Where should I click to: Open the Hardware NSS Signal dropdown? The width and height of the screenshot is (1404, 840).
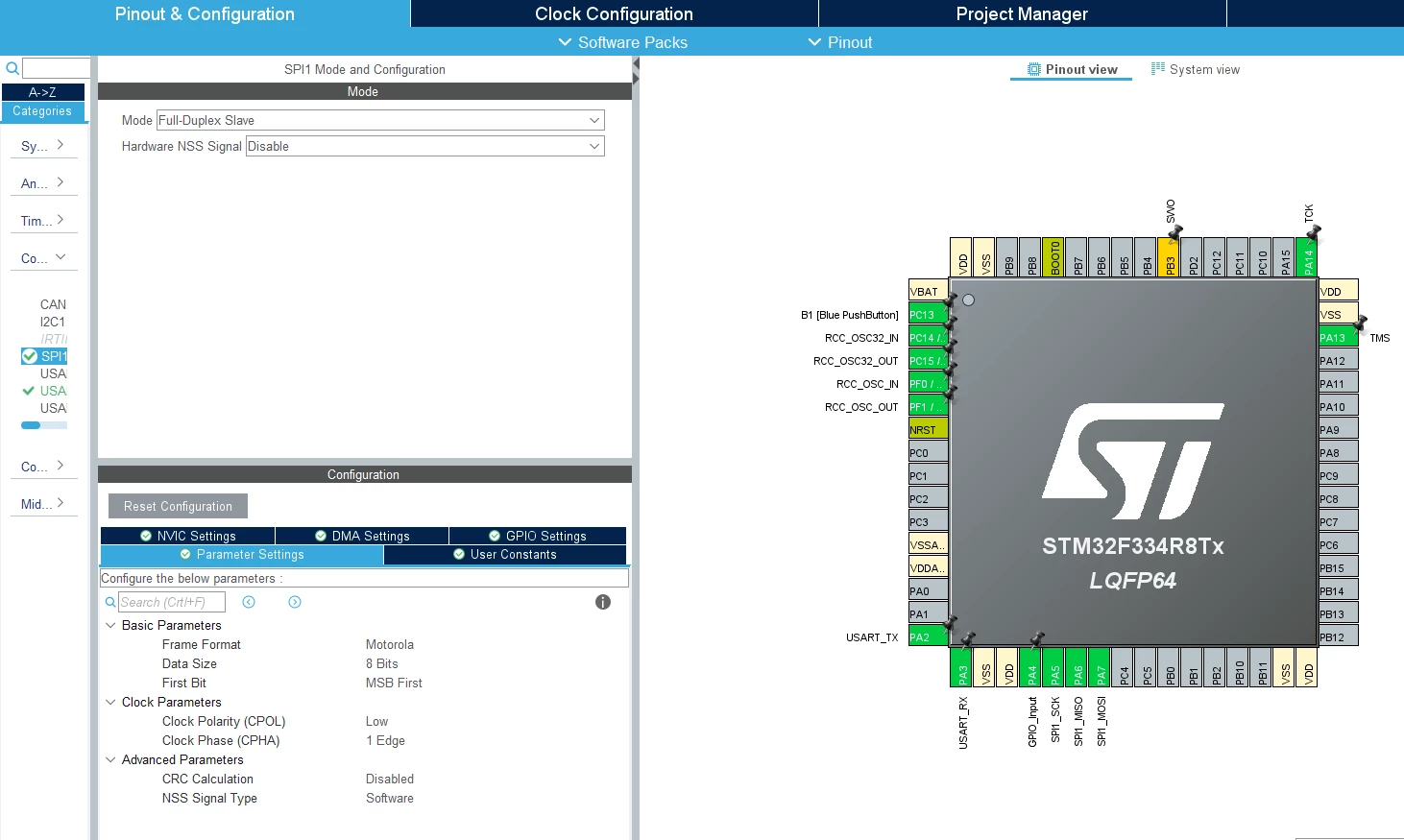tap(425, 146)
